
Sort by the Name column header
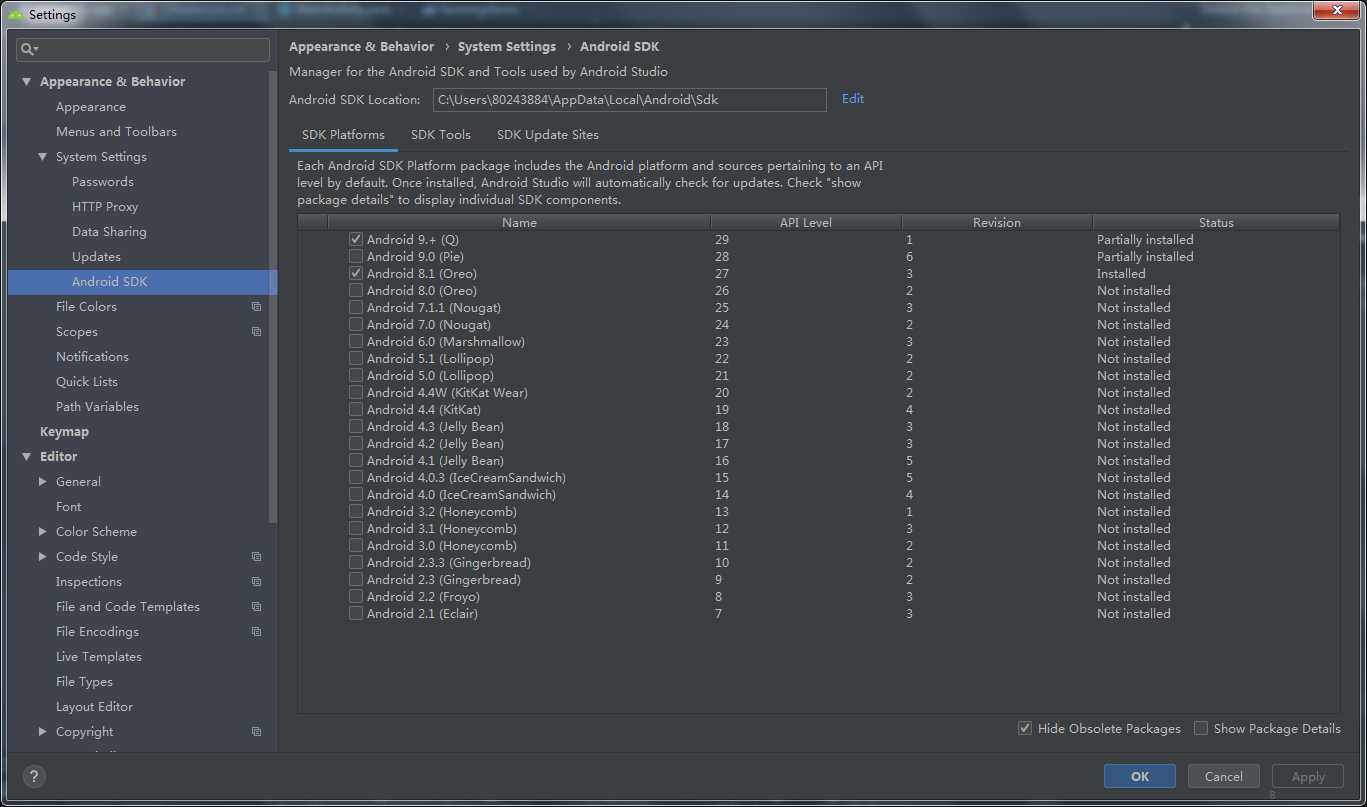[x=519, y=223]
